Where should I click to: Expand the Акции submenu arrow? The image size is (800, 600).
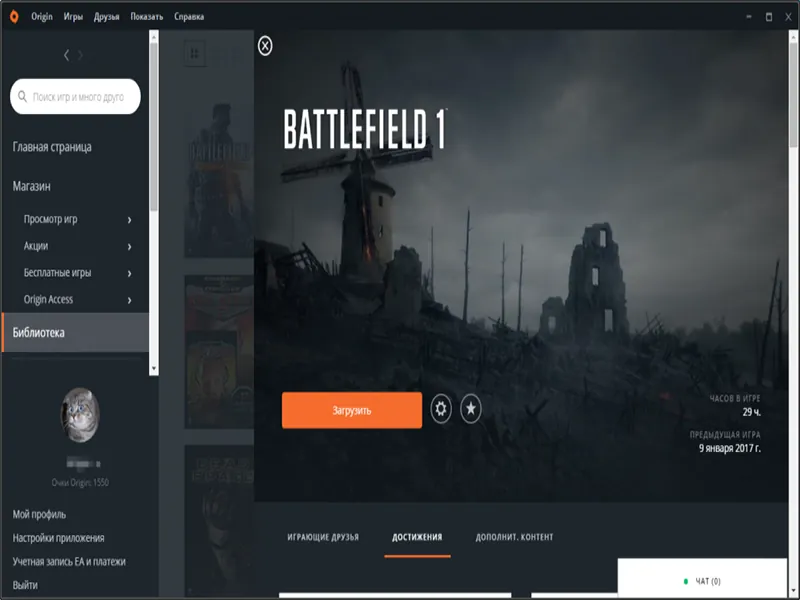[x=130, y=246]
